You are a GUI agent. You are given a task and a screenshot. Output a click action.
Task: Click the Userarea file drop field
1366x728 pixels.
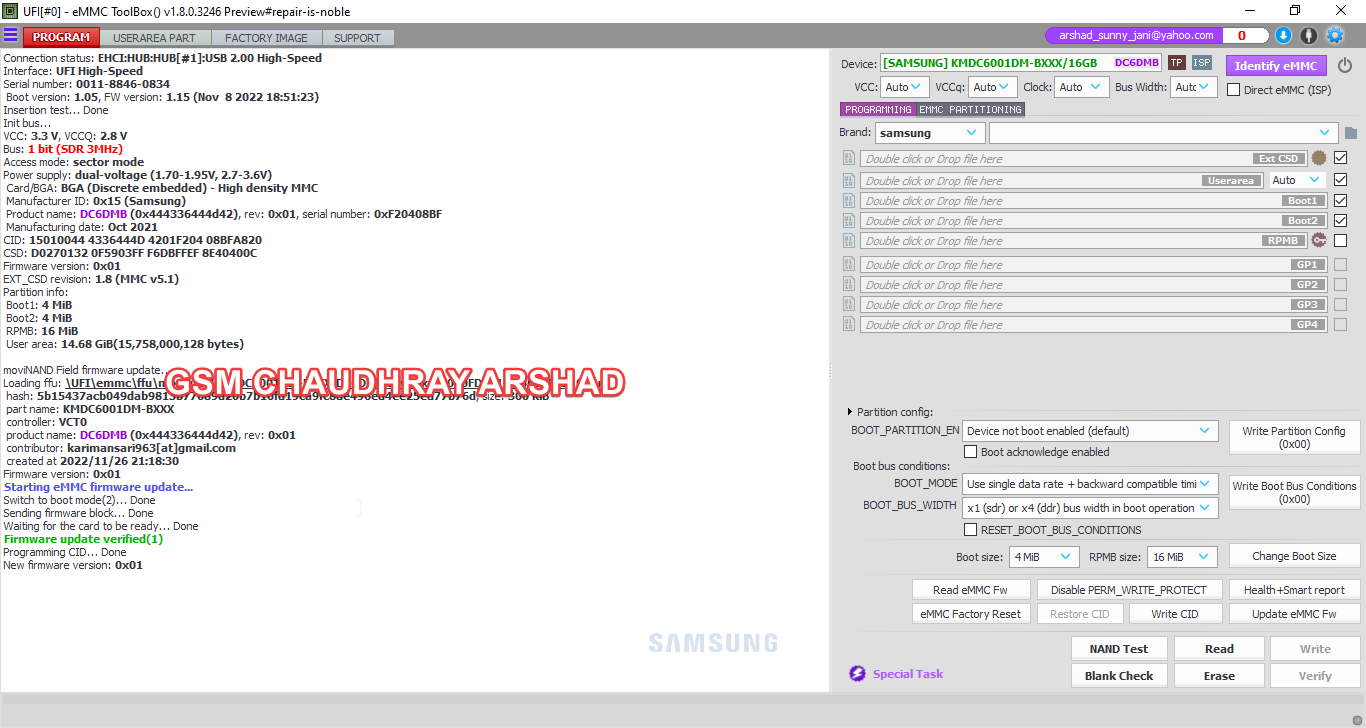[x=1061, y=180]
